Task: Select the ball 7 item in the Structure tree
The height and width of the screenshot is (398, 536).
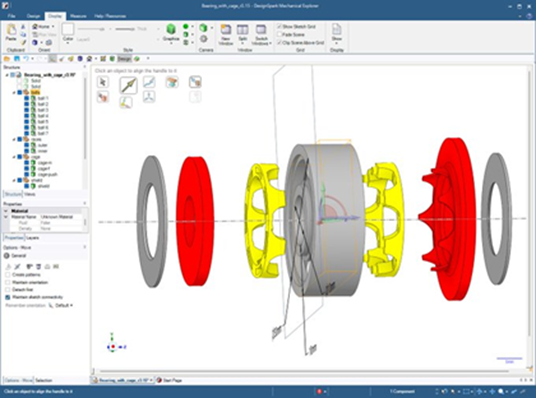Action: [43, 133]
